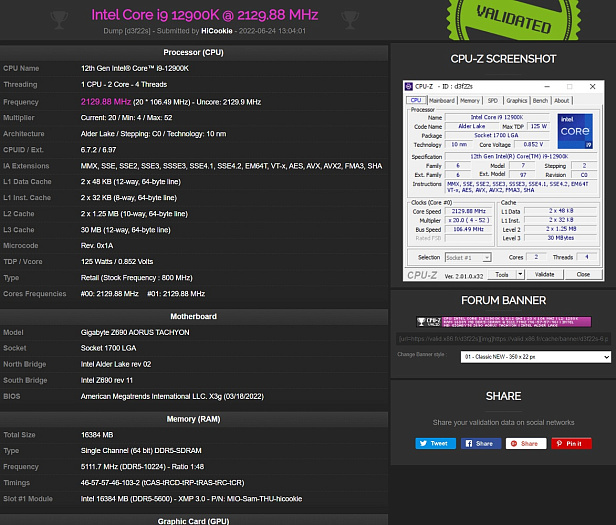Image resolution: width=616 pixels, height=525 pixels.
Task: Open the Change Banner style dropdown
Action: click(536, 357)
